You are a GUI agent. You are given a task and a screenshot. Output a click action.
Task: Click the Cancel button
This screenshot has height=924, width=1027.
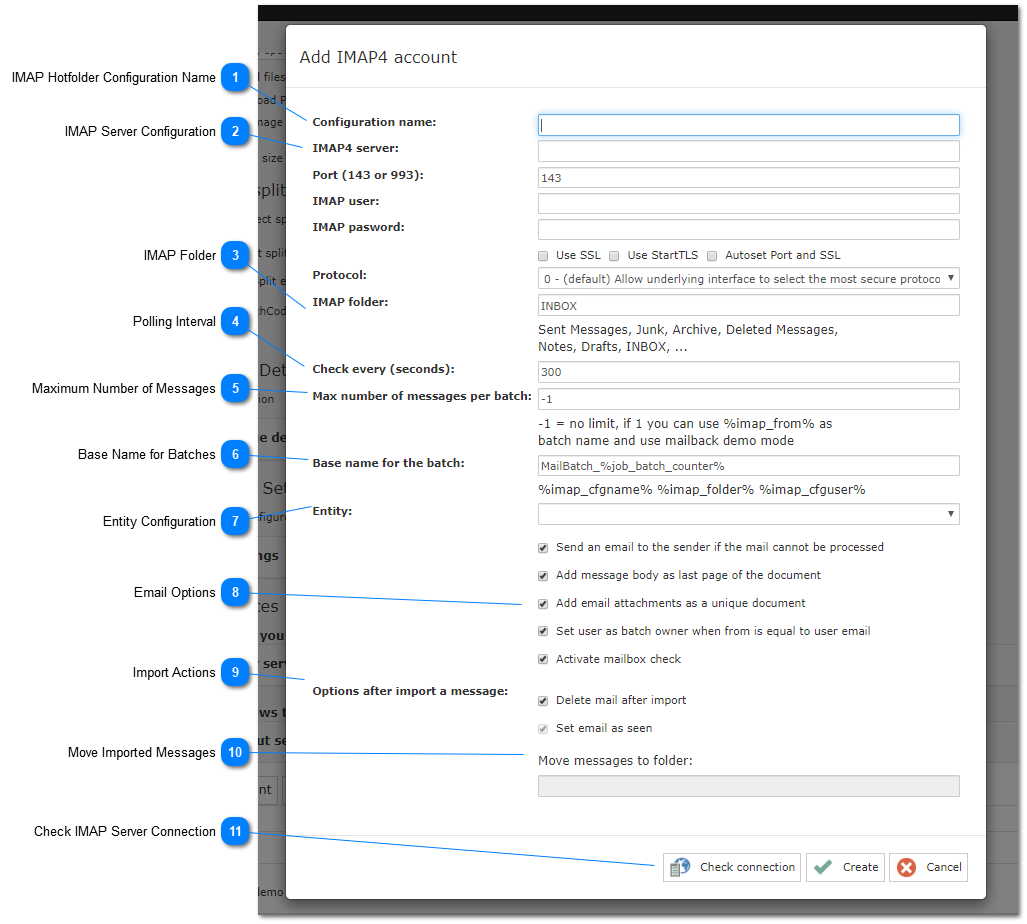pyautogui.click(x=928, y=868)
